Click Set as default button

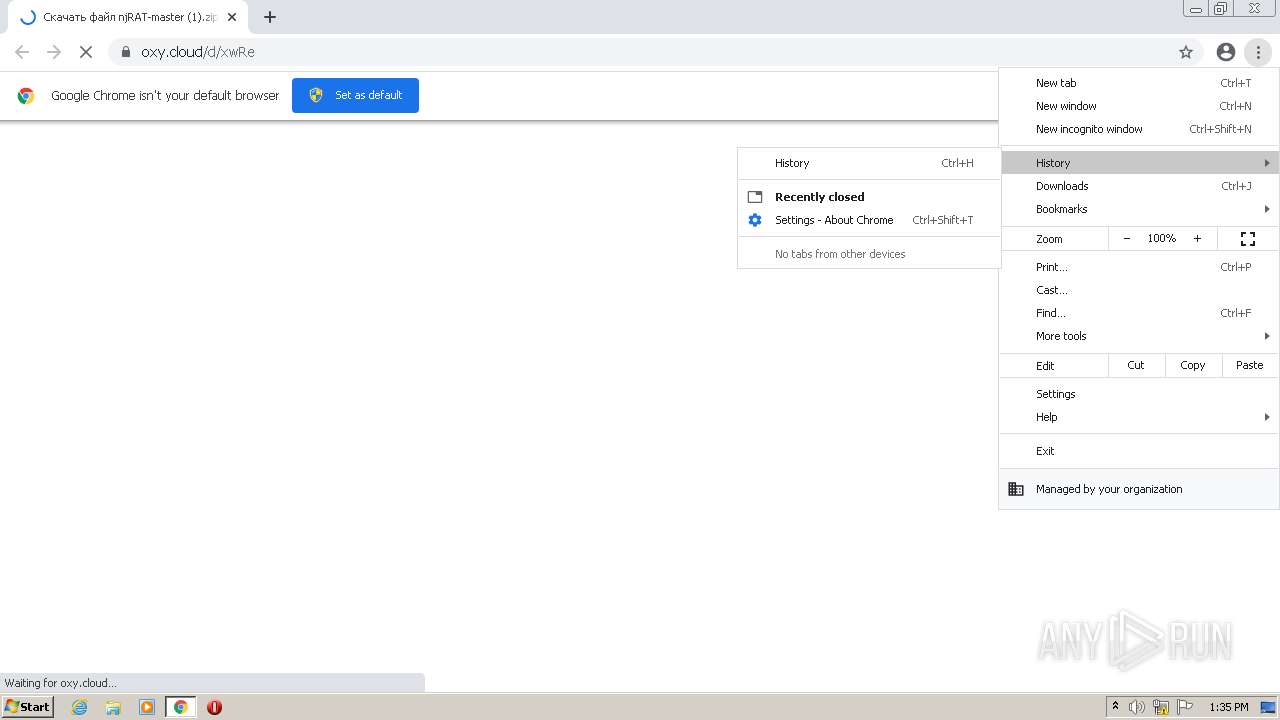(355, 95)
